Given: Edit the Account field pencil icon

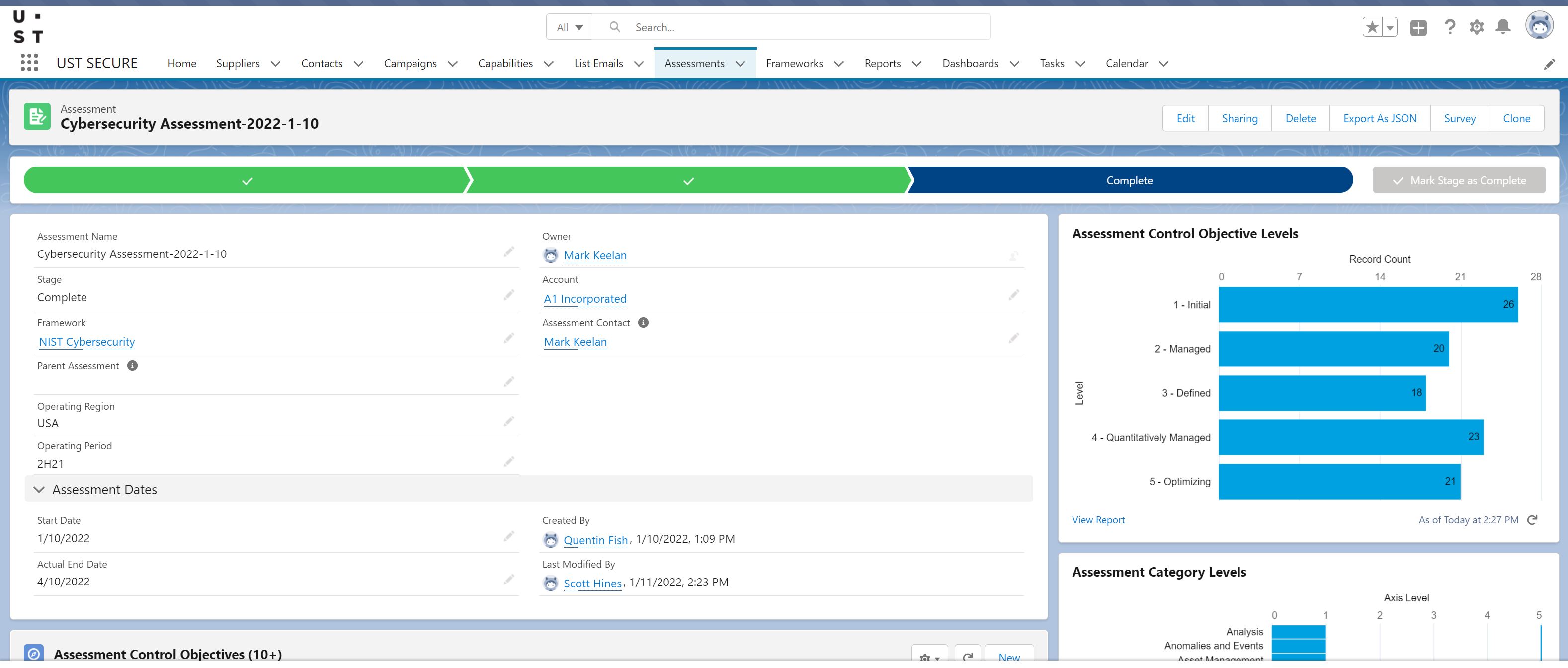Looking at the screenshot, I should [1013, 295].
